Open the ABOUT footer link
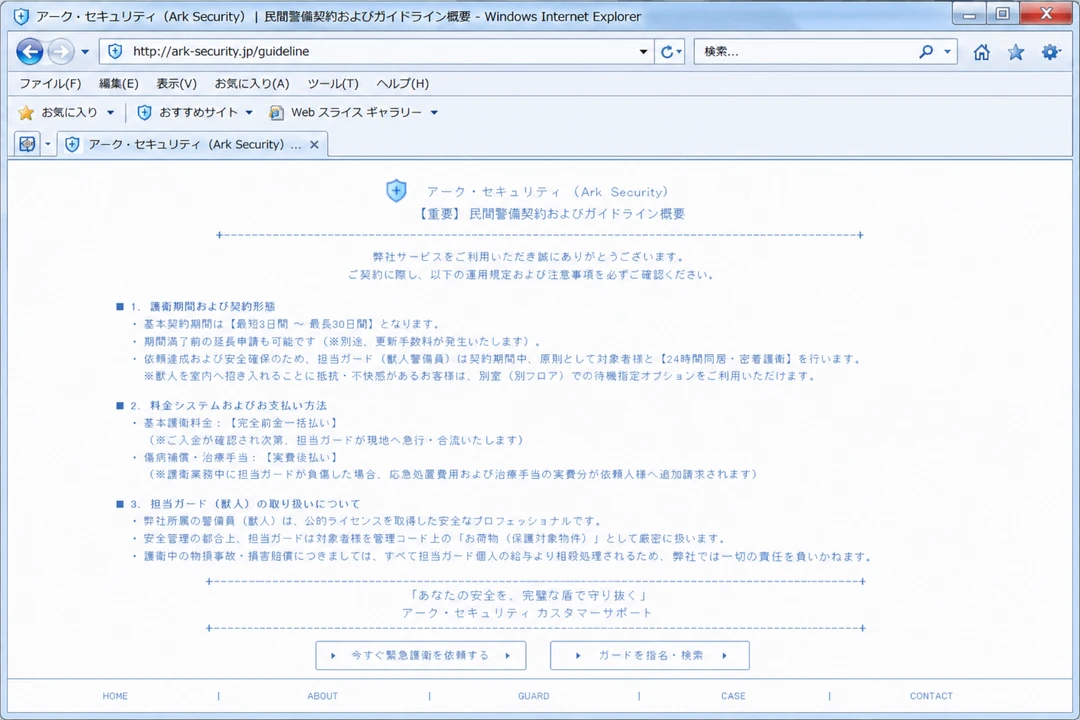The width and height of the screenshot is (1080, 720). click(x=322, y=696)
